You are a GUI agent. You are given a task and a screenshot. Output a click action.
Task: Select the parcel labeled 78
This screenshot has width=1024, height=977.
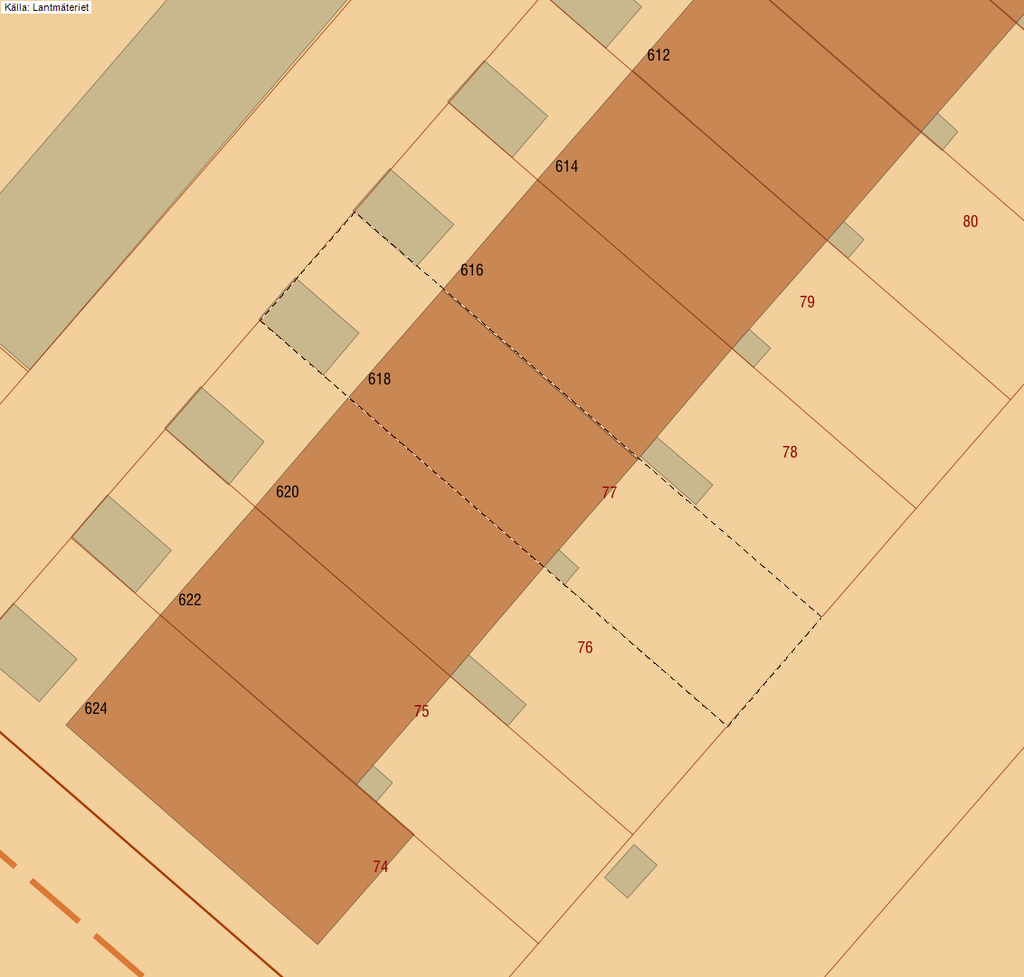tap(790, 453)
